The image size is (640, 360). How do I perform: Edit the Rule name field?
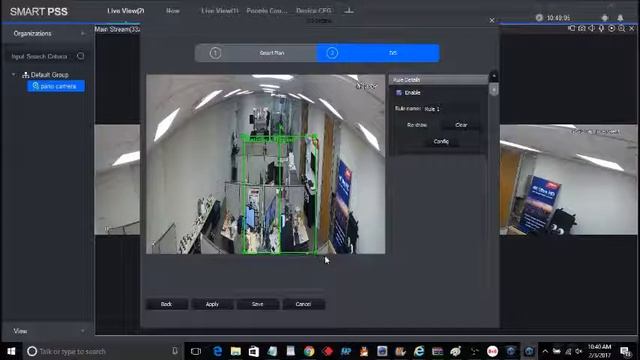point(451,109)
